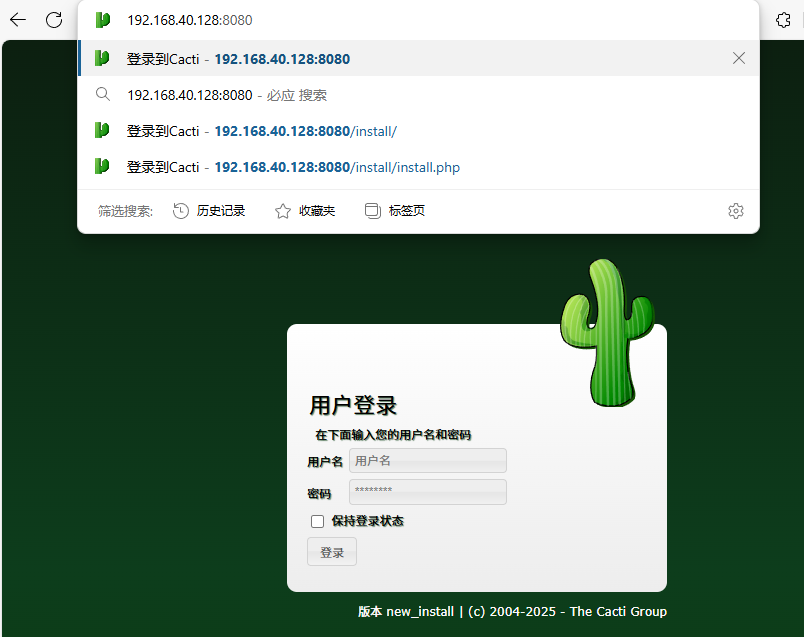The width and height of the screenshot is (804, 637).
Task: Go back using the browser back arrow
Action: 18,20
